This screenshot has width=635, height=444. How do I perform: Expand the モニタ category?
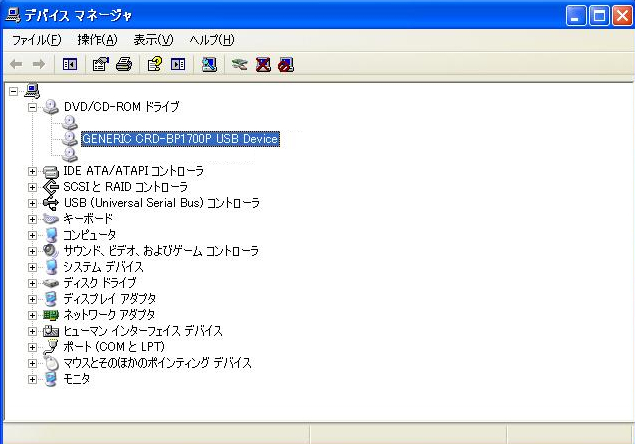click(x=32, y=379)
